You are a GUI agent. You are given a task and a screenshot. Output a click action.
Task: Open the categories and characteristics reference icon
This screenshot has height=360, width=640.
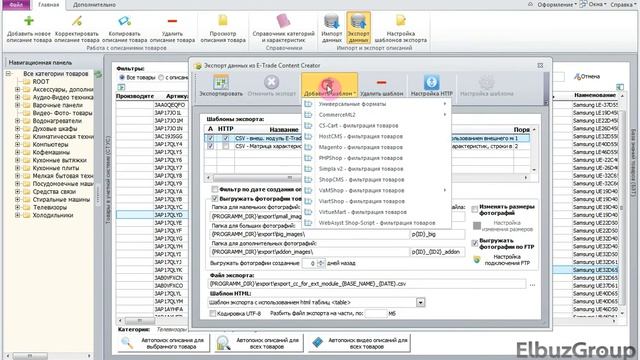point(283,20)
